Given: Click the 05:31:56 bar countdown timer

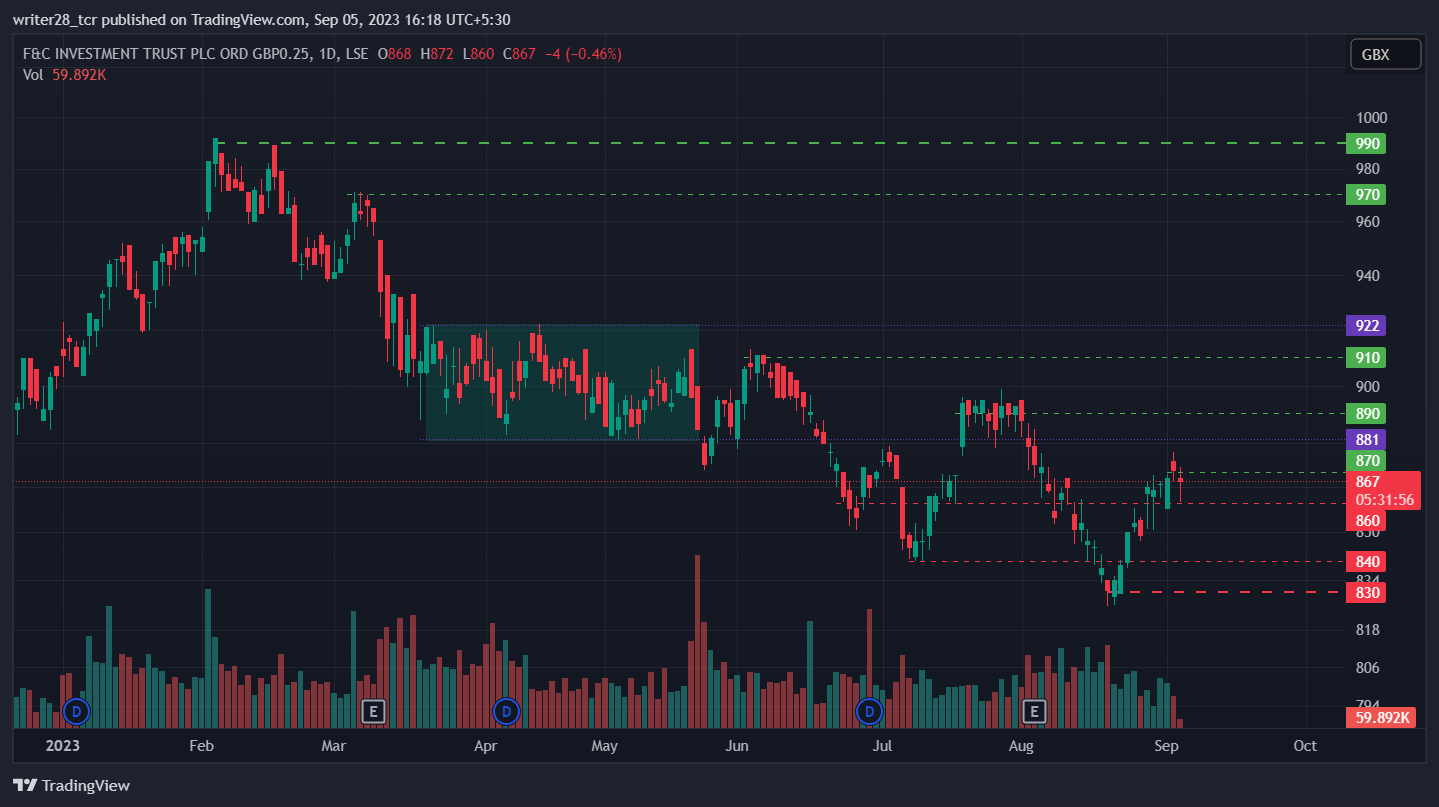Looking at the screenshot, I should point(1384,500).
